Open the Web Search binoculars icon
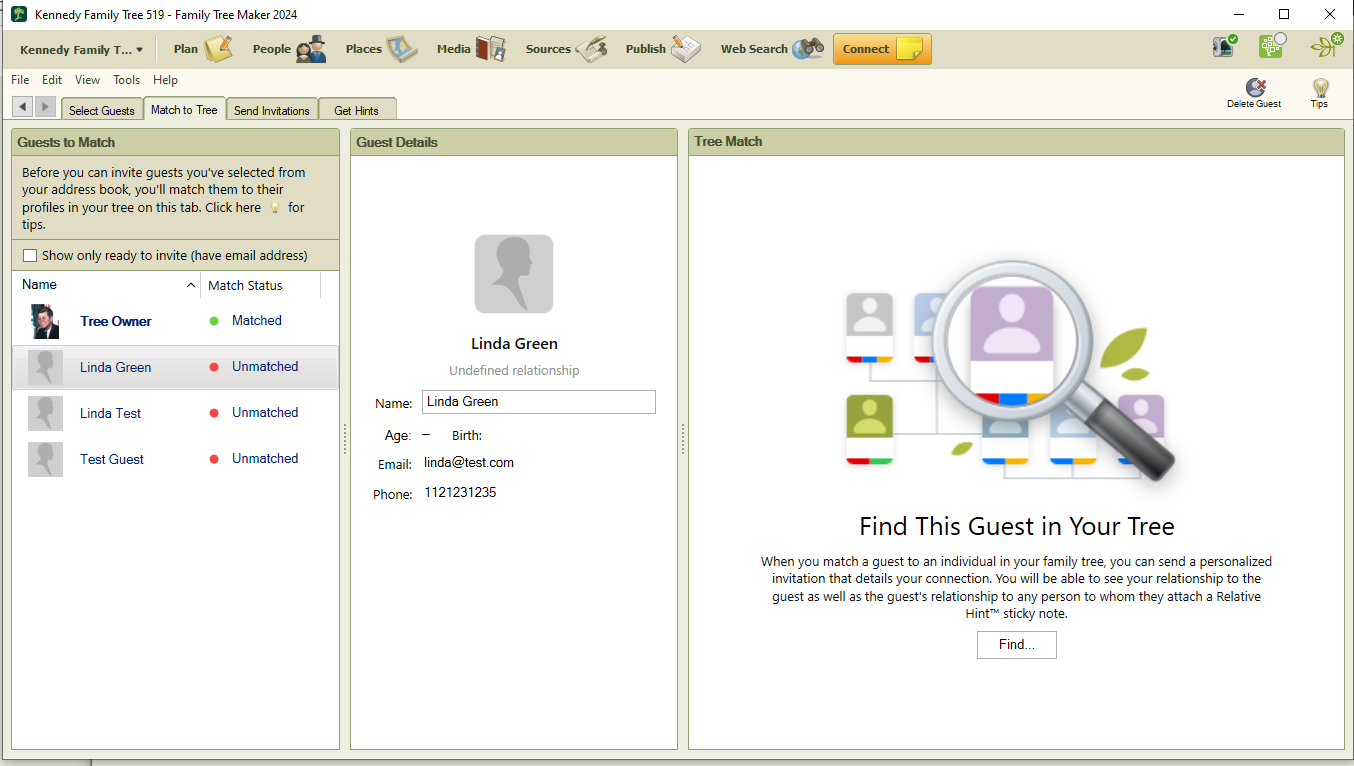Image resolution: width=1354 pixels, height=766 pixels. point(808,49)
